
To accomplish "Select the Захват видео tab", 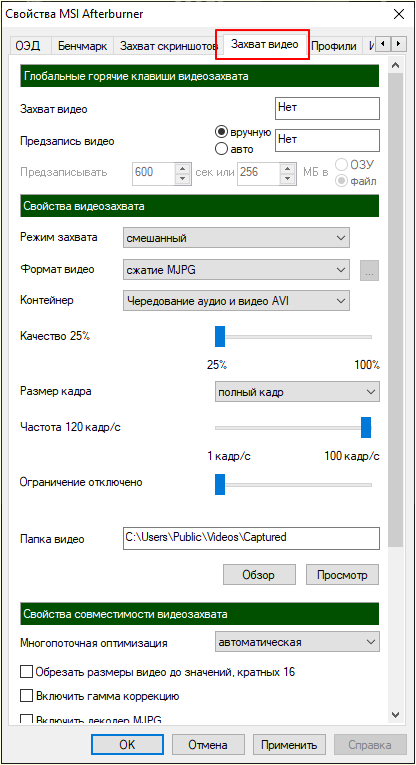I will (x=264, y=44).
